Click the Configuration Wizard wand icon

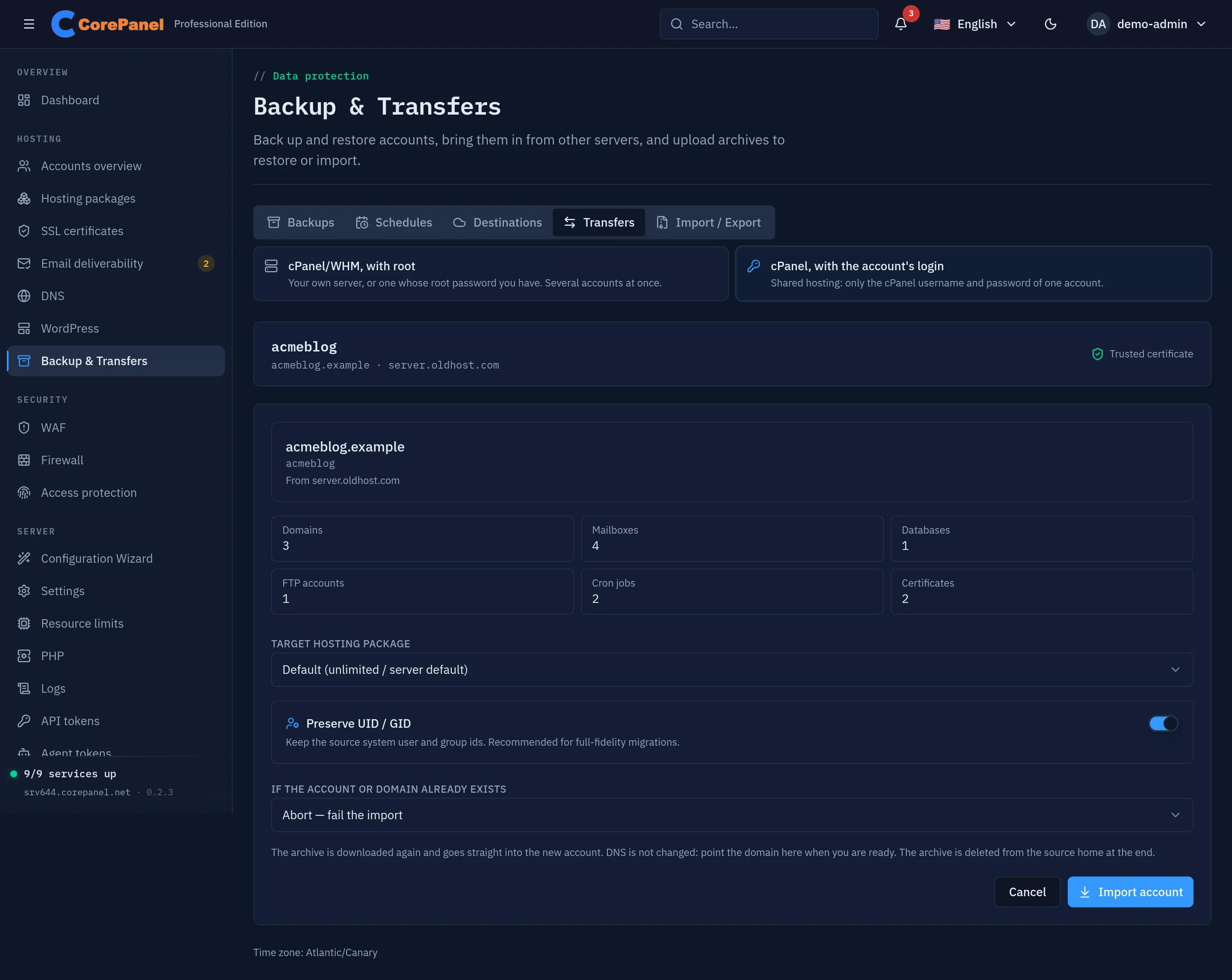pos(24,558)
